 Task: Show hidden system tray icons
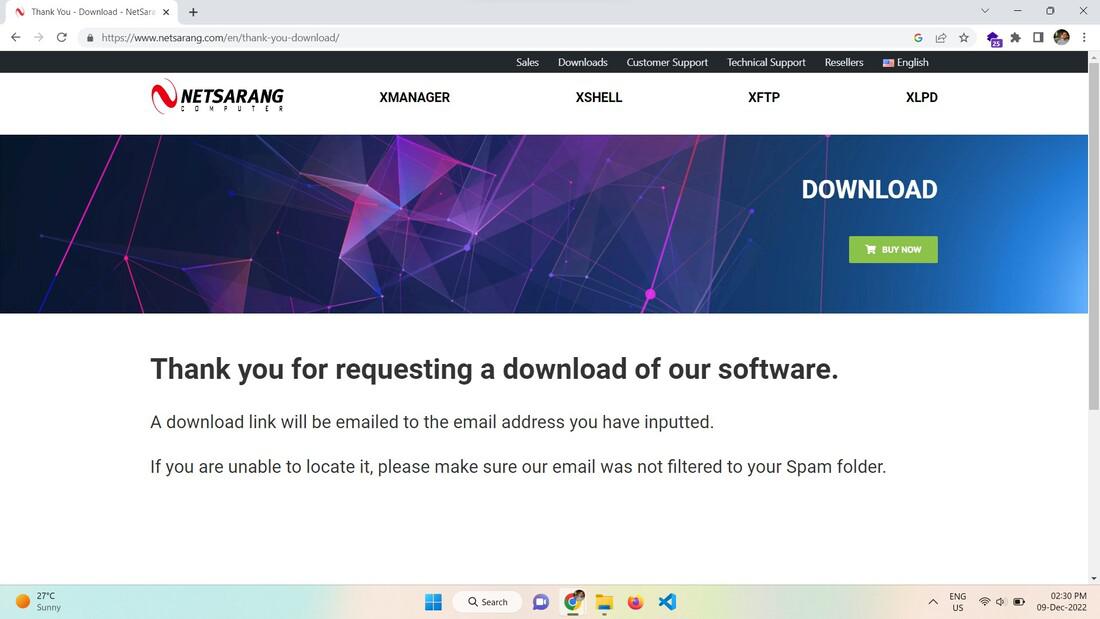pos(932,602)
